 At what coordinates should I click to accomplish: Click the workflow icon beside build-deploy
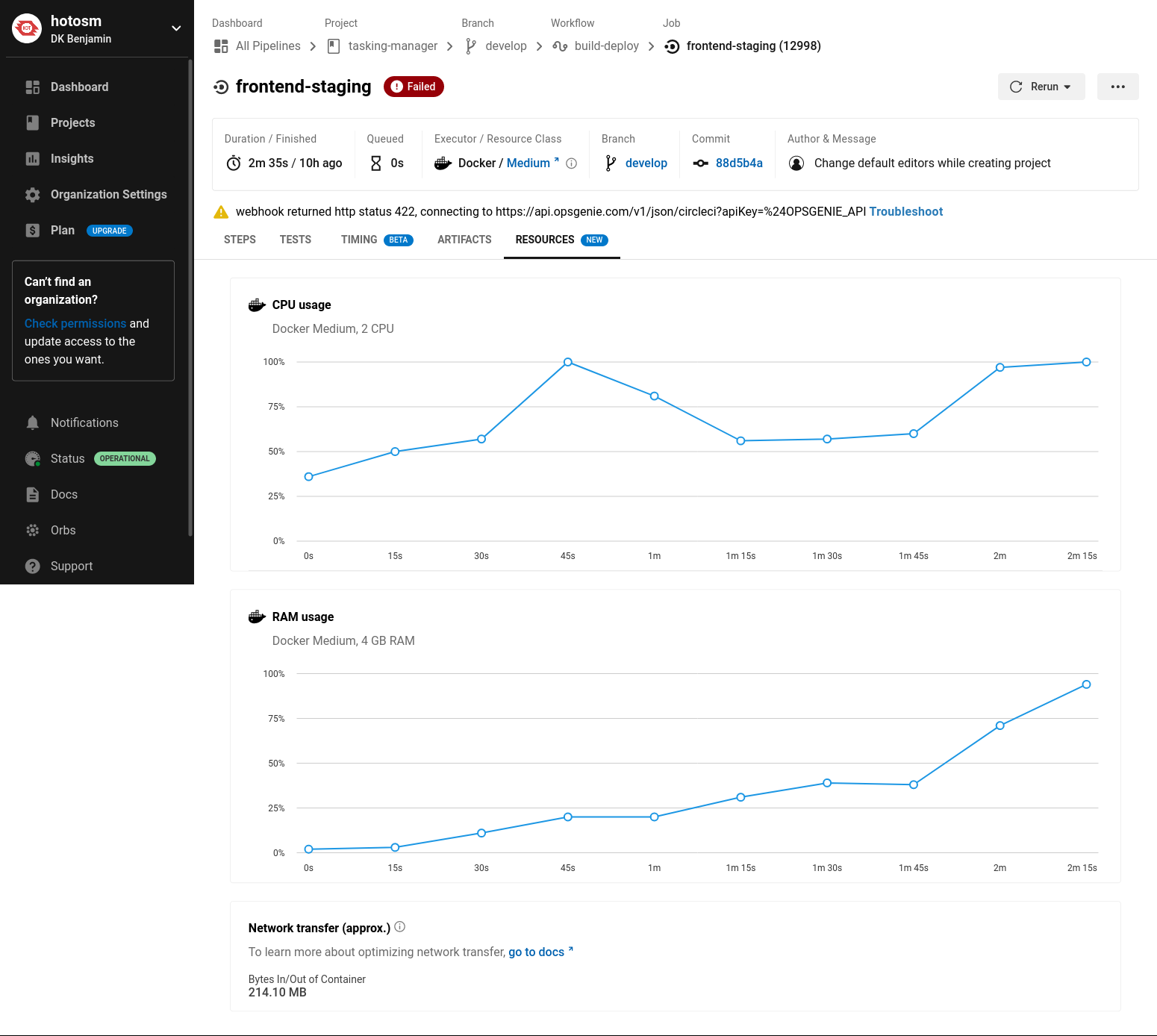pyautogui.click(x=560, y=46)
